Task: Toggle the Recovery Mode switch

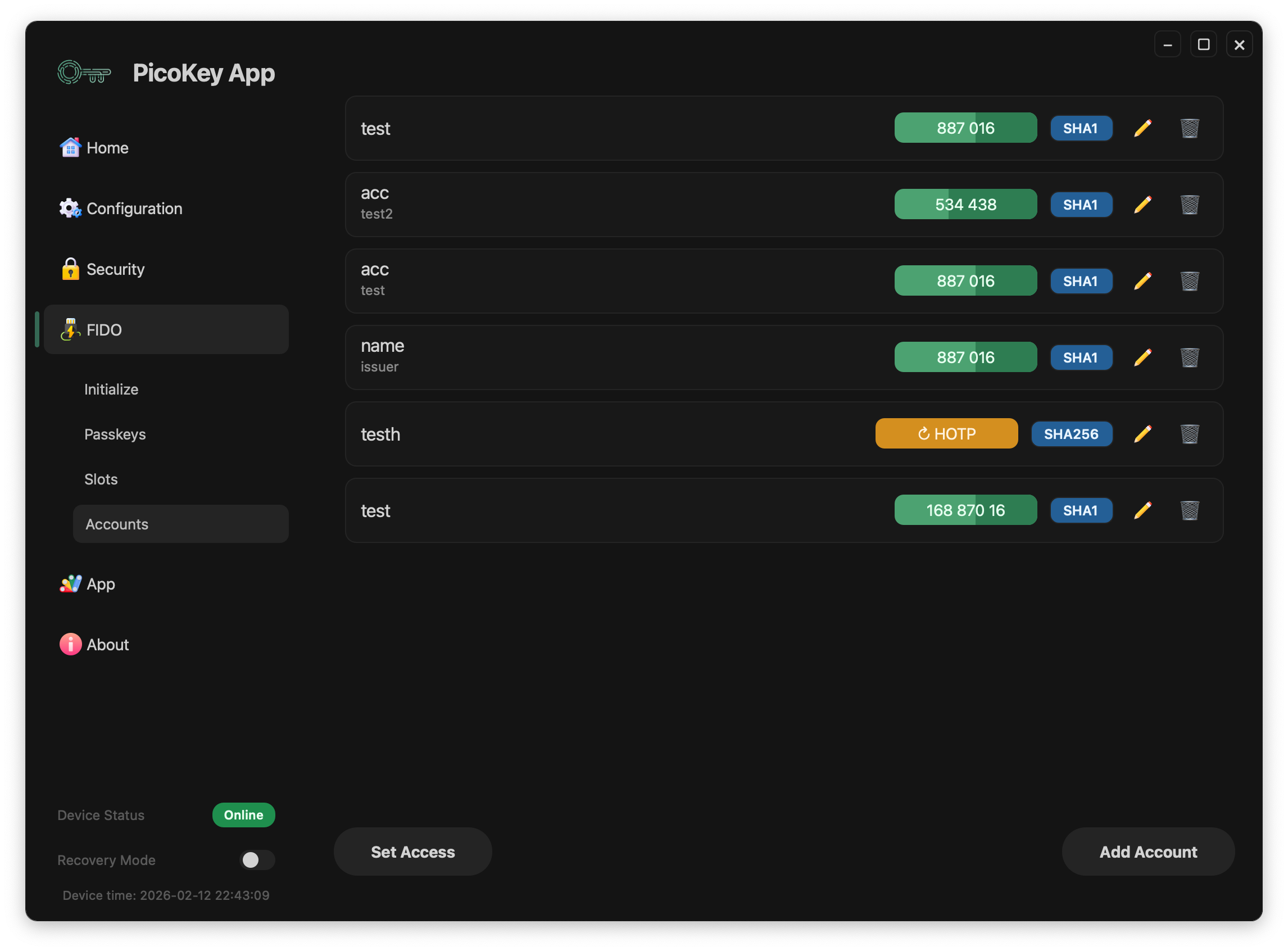Action: pos(257,859)
